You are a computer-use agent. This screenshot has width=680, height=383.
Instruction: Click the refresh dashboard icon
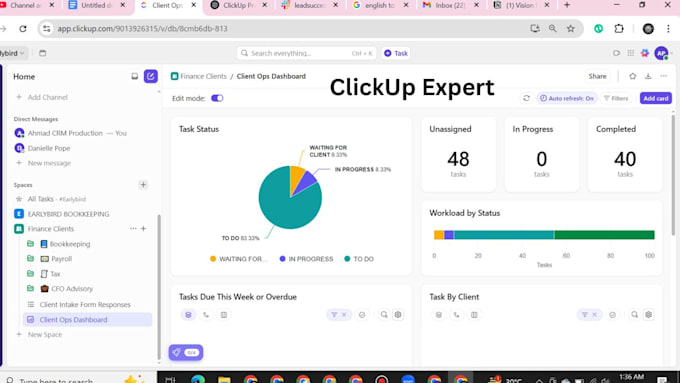[x=526, y=98]
